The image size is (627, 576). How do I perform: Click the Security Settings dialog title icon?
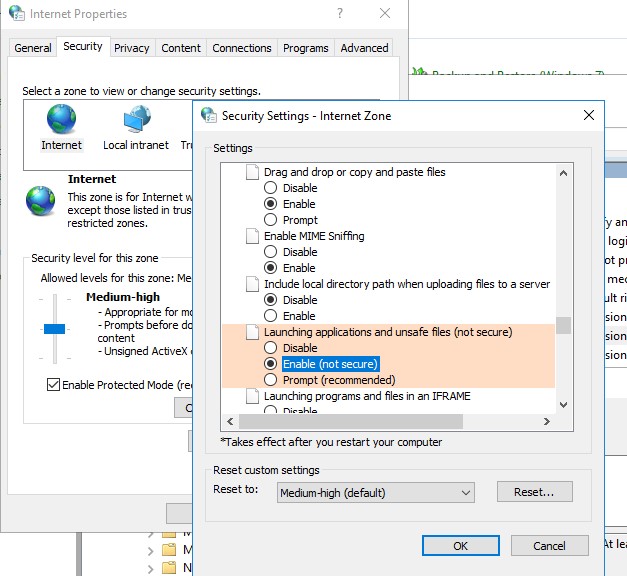pyautogui.click(x=209, y=115)
